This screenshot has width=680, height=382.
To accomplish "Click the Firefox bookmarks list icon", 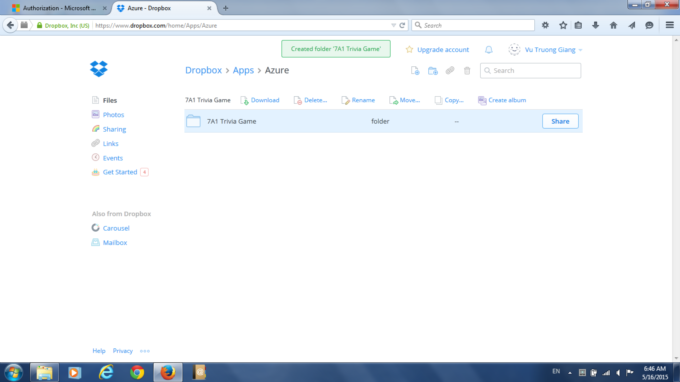I will click(x=579, y=25).
